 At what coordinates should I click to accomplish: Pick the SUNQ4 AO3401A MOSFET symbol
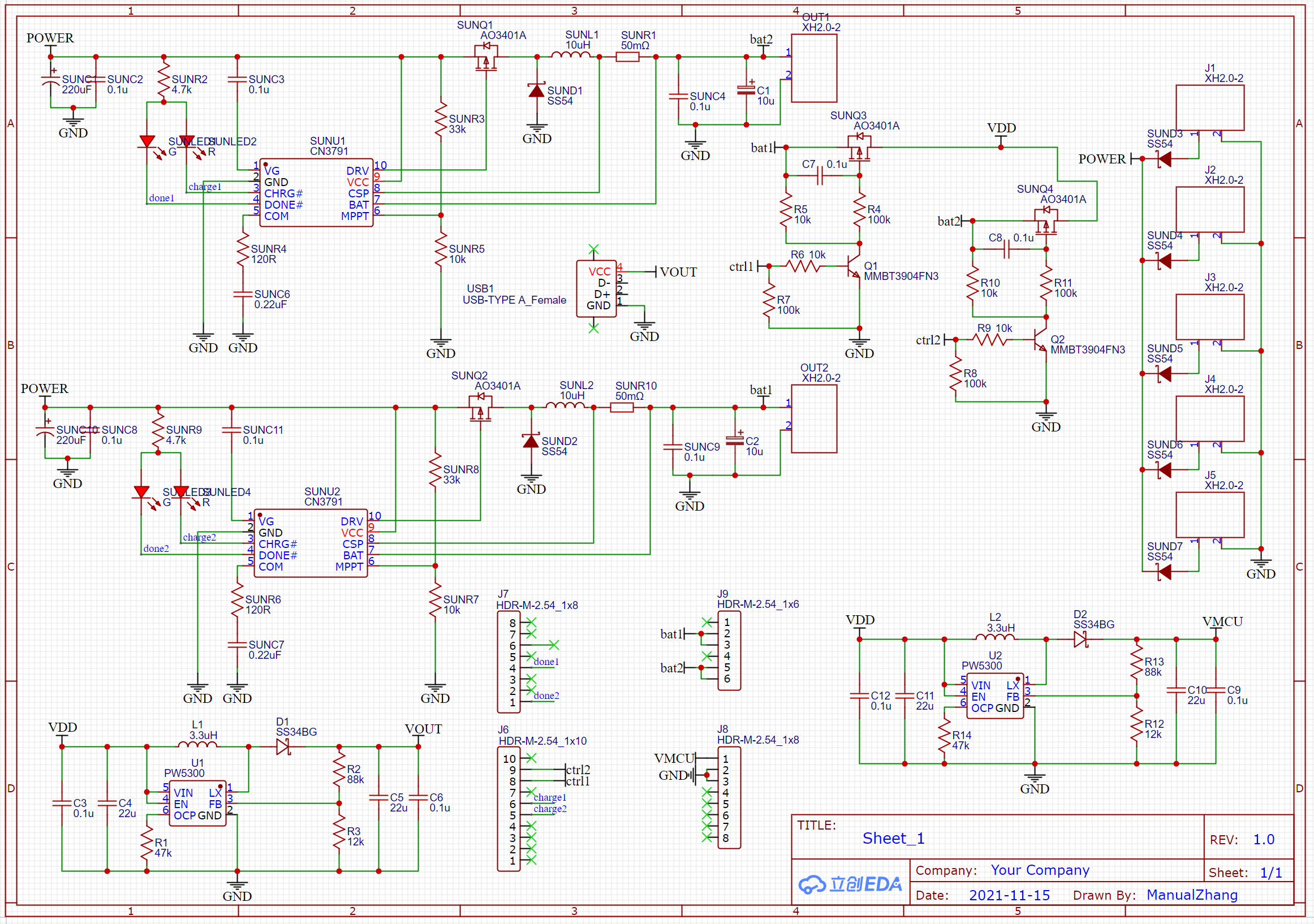1045,221
